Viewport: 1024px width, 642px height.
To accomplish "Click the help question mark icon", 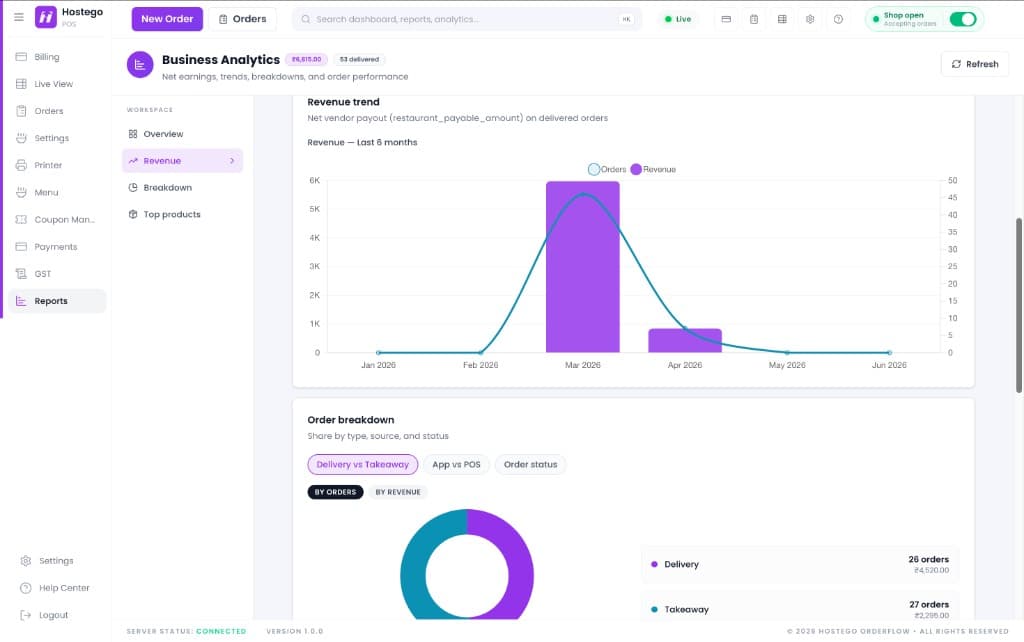I will (838, 19).
